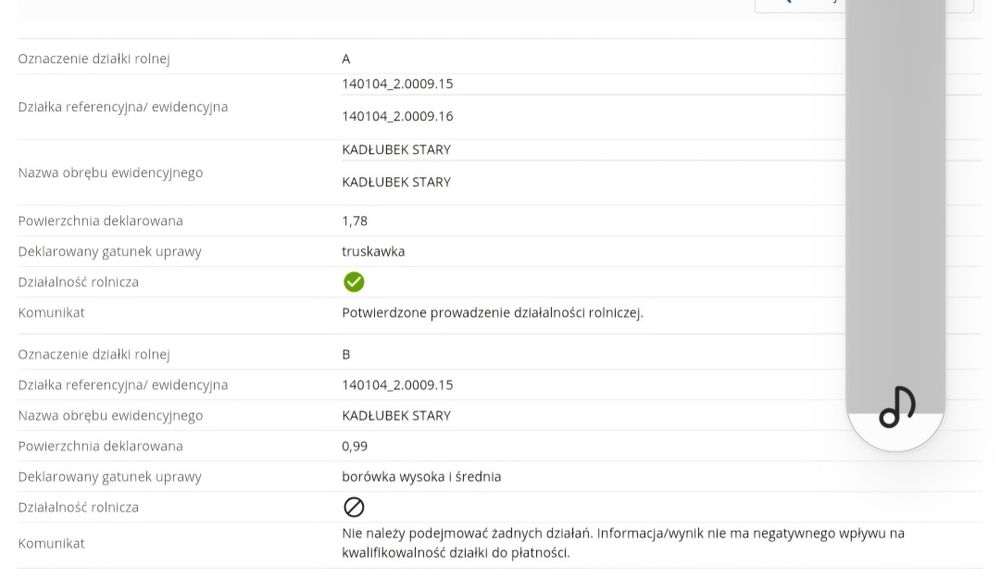Select plot A's first parcel '140104_2.0009.15'
1000x569 pixels.
397,84
